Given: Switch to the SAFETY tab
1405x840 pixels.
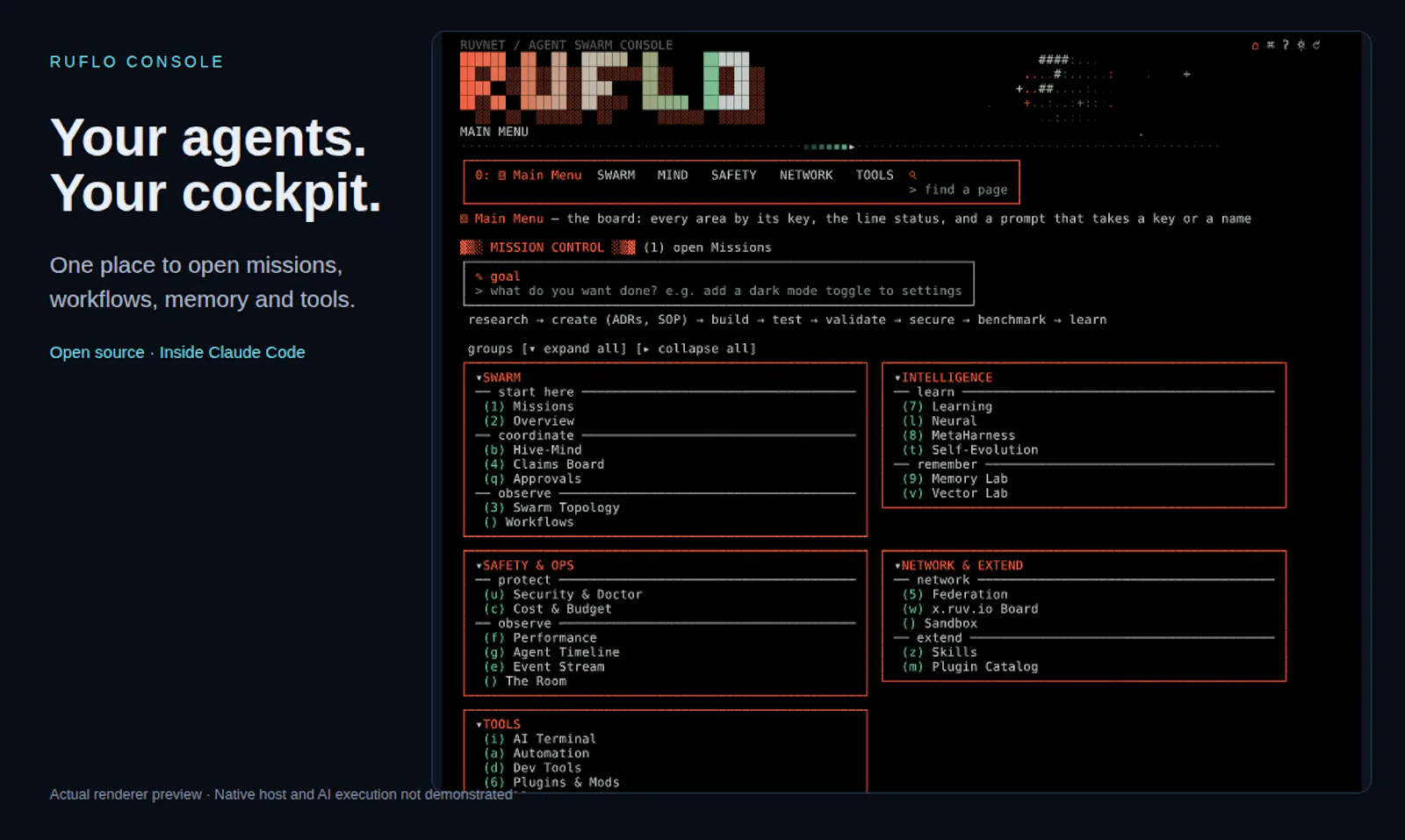Looking at the screenshot, I should 734,176.
